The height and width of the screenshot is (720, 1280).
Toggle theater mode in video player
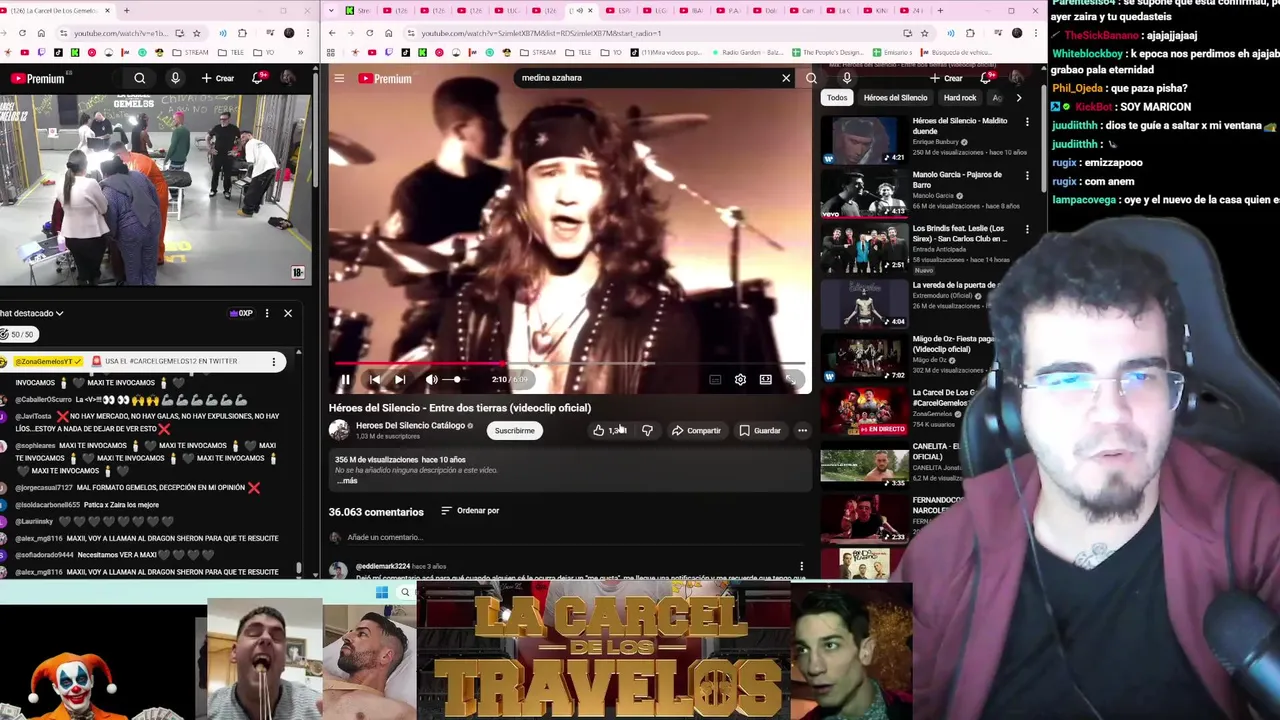pyautogui.click(x=765, y=380)
